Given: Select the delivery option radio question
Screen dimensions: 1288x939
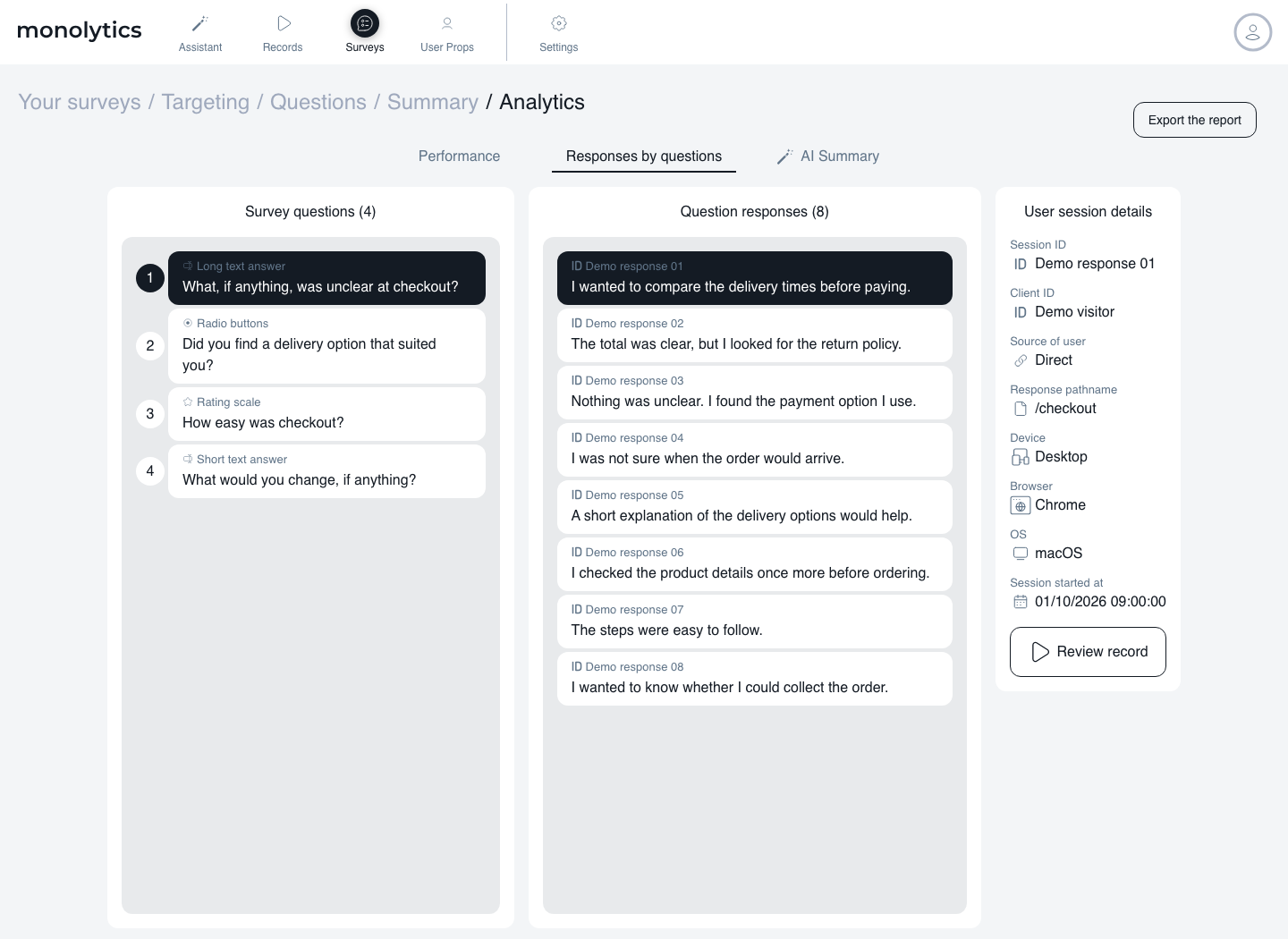Looking at the screenshot, I should 326,346.
